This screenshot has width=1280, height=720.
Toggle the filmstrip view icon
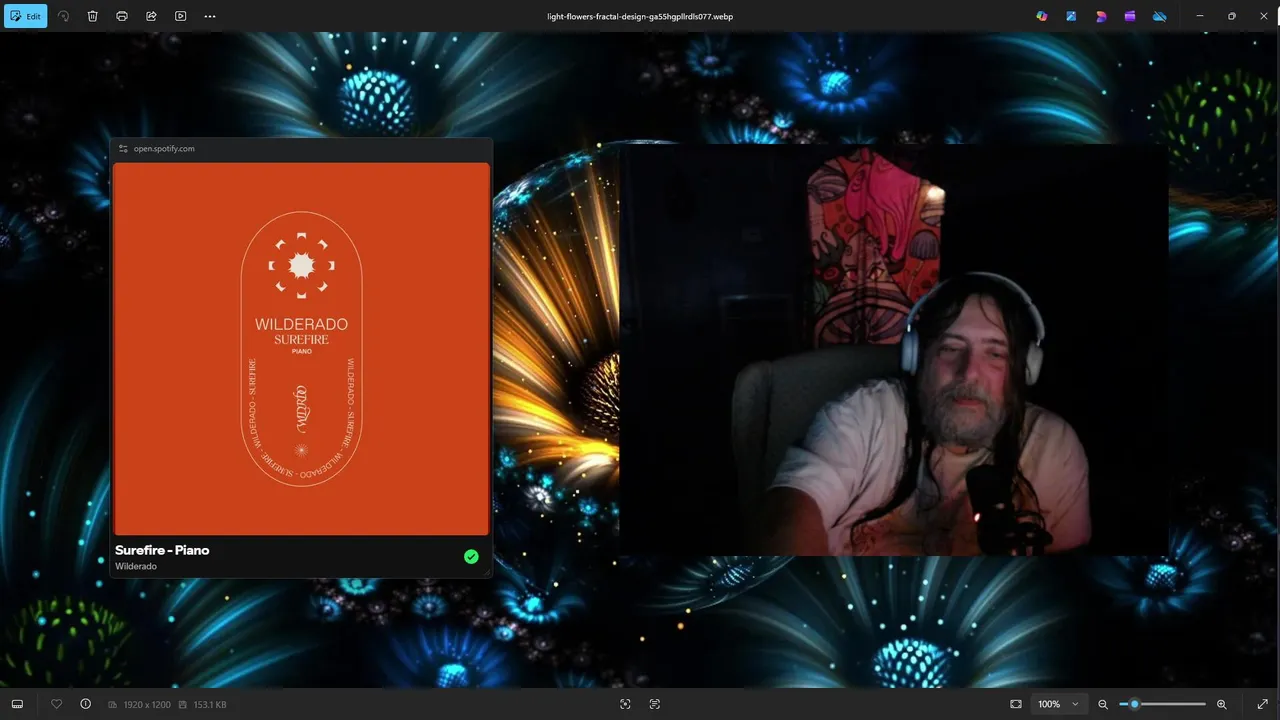17,704
